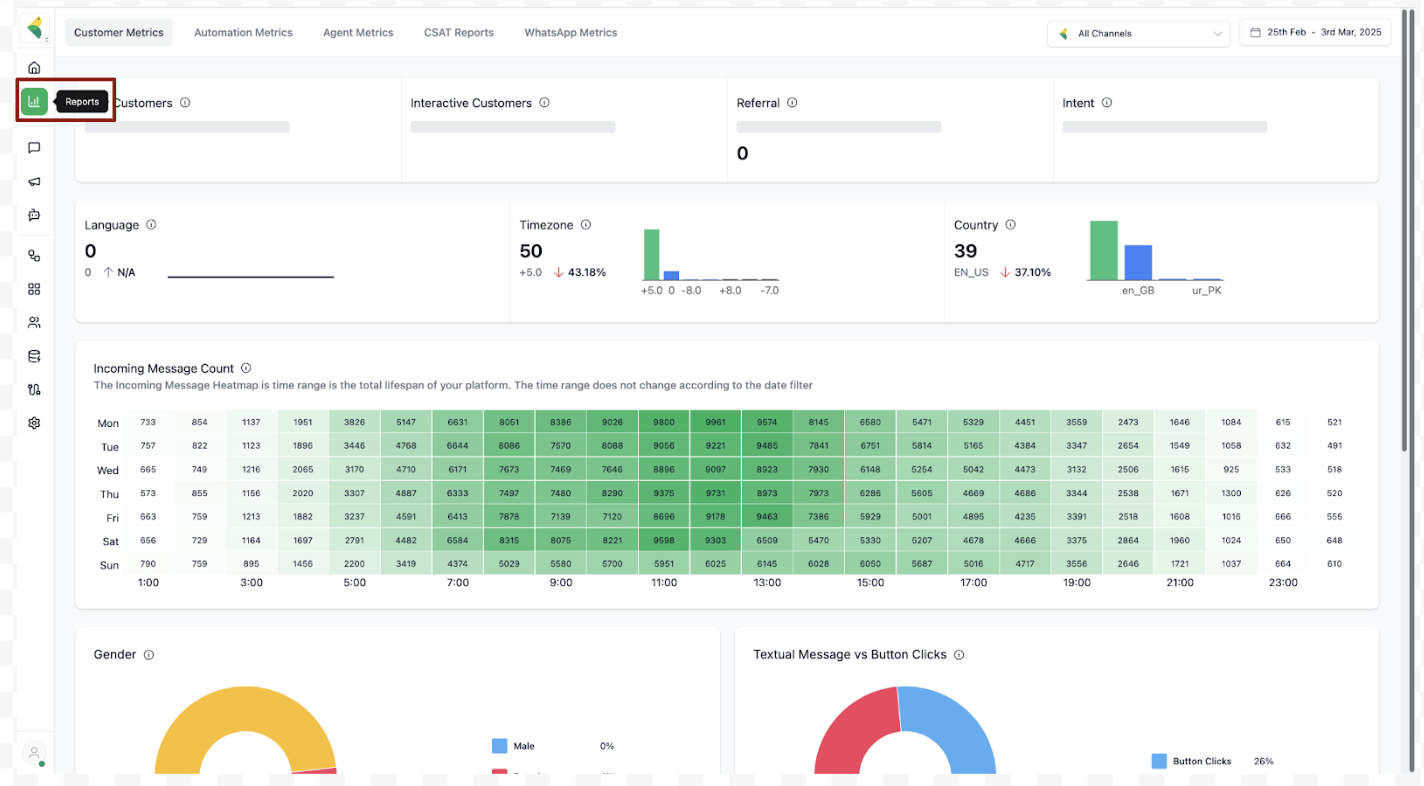Click workspace logo switcher at top left
This screenshot has width=1424, height=786.
(35, 29)
